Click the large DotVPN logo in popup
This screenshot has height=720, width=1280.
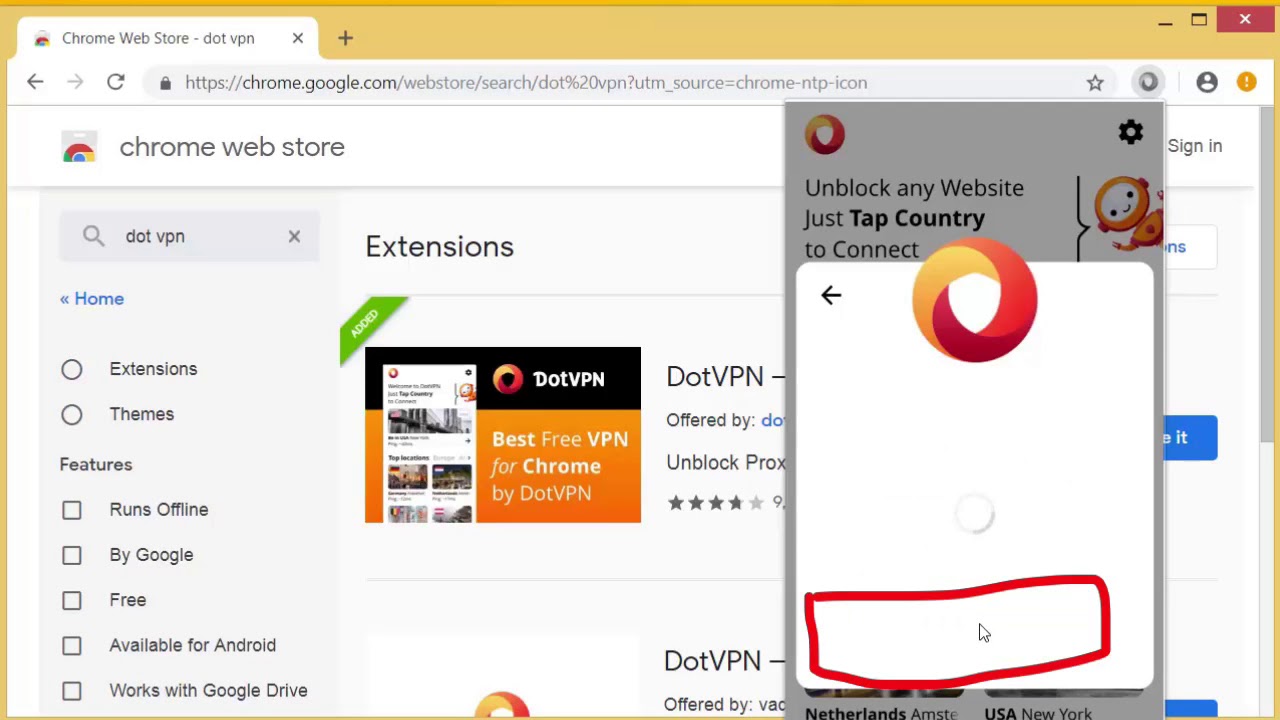(975, 300)
